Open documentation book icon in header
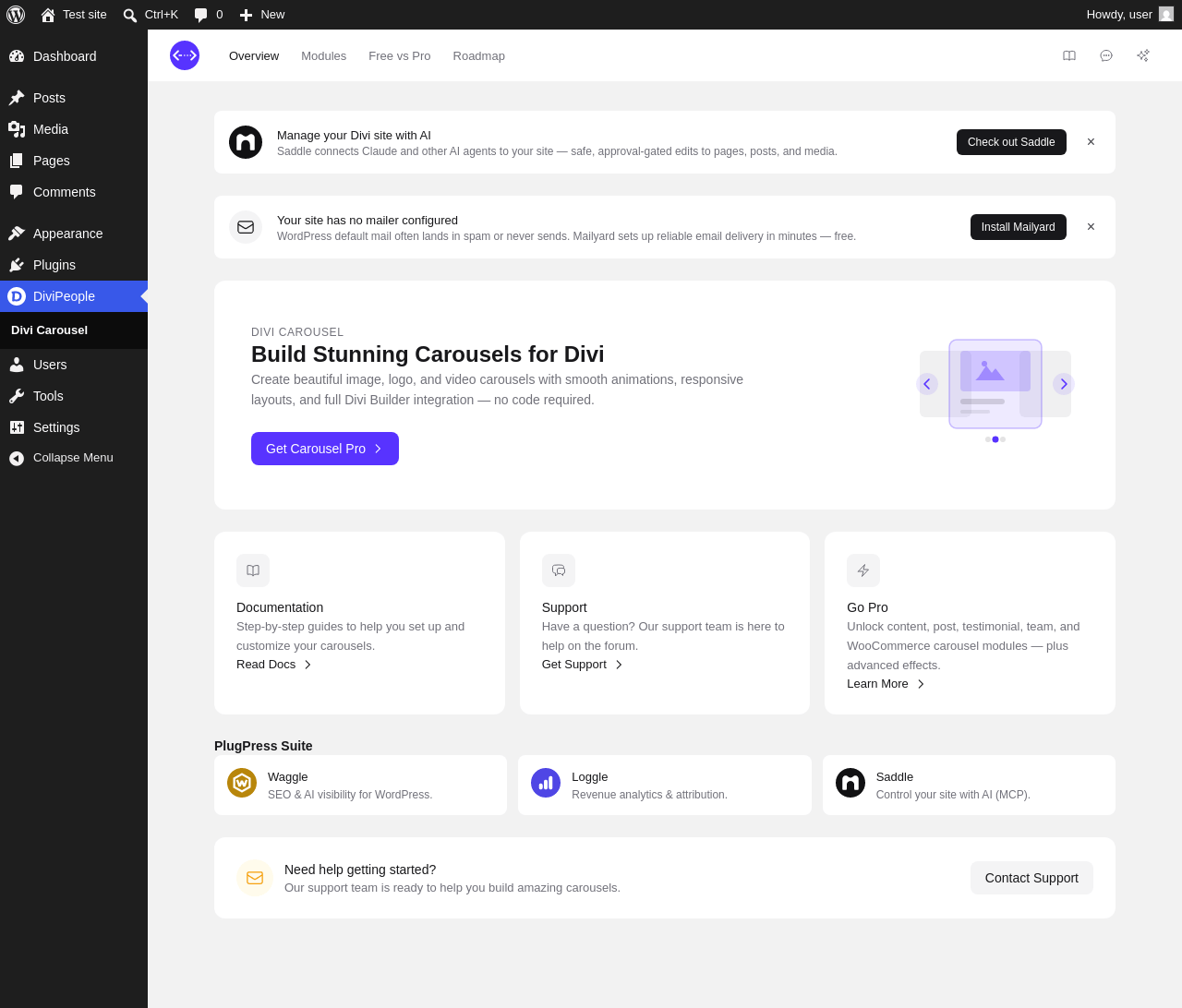Viewport: 1182px width, 1008px height. tap(1069, 55)
